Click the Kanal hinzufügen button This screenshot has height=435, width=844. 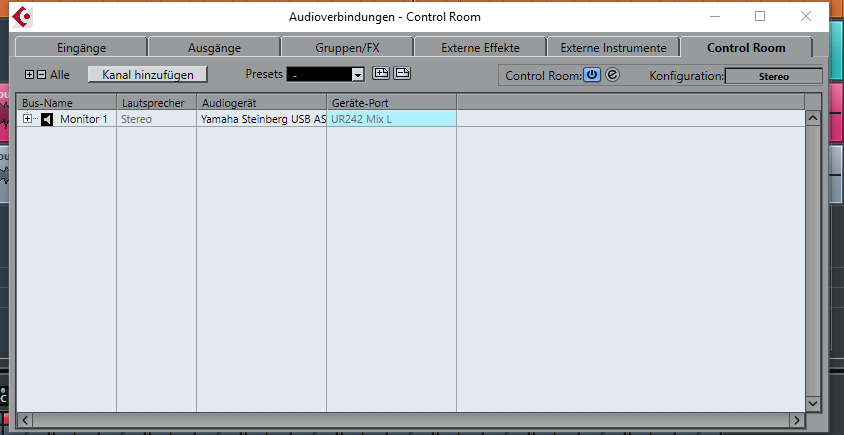147,74
